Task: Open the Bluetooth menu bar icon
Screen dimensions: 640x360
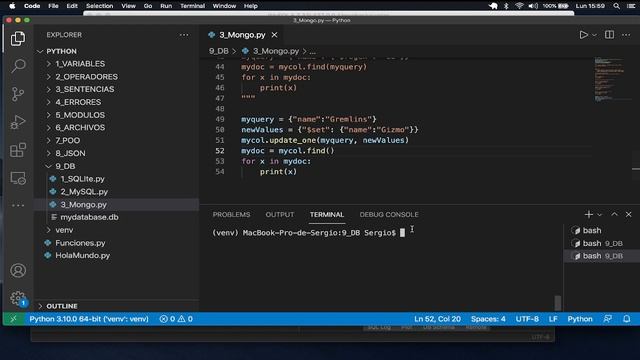Action: pos(506,6)
